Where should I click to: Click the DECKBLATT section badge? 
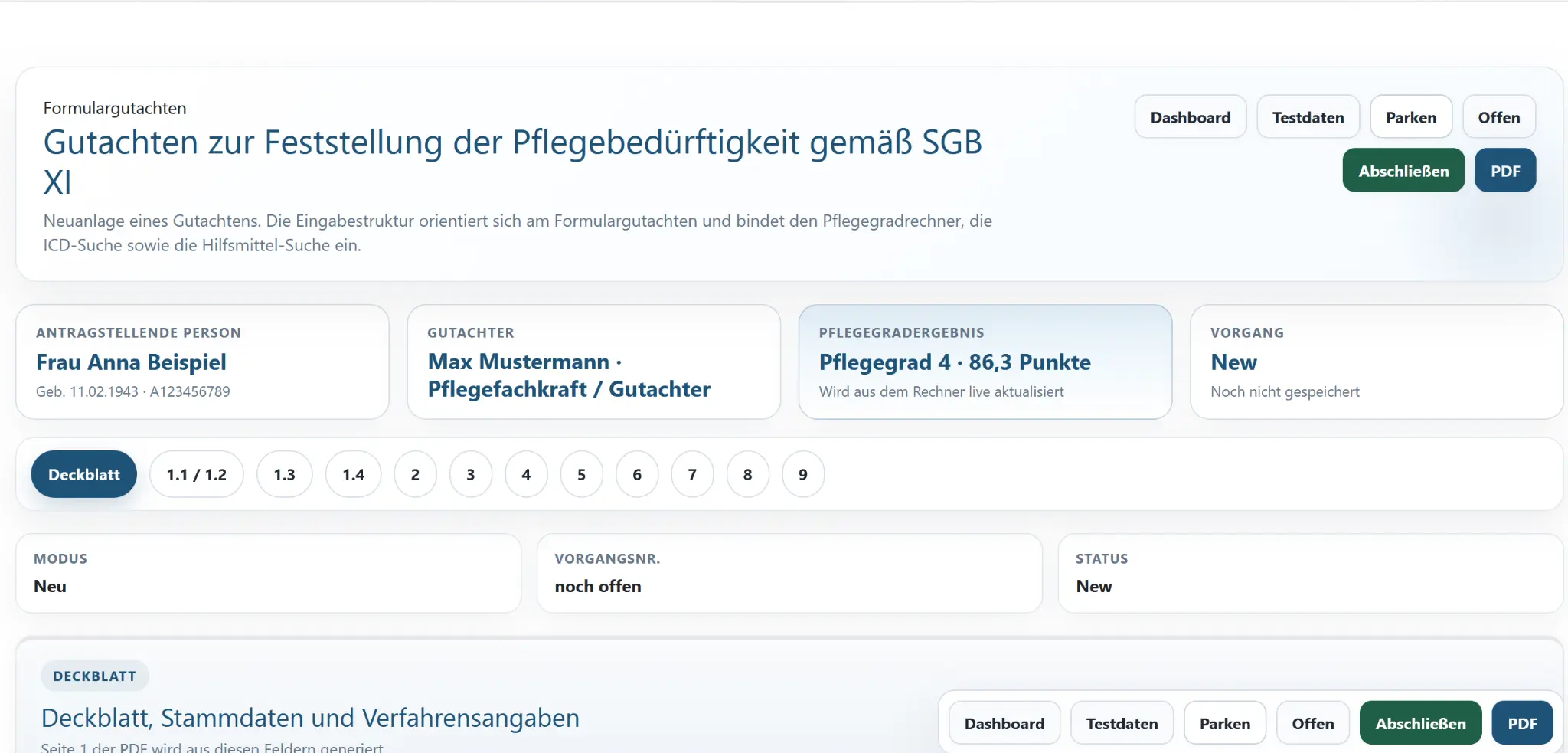95,676
